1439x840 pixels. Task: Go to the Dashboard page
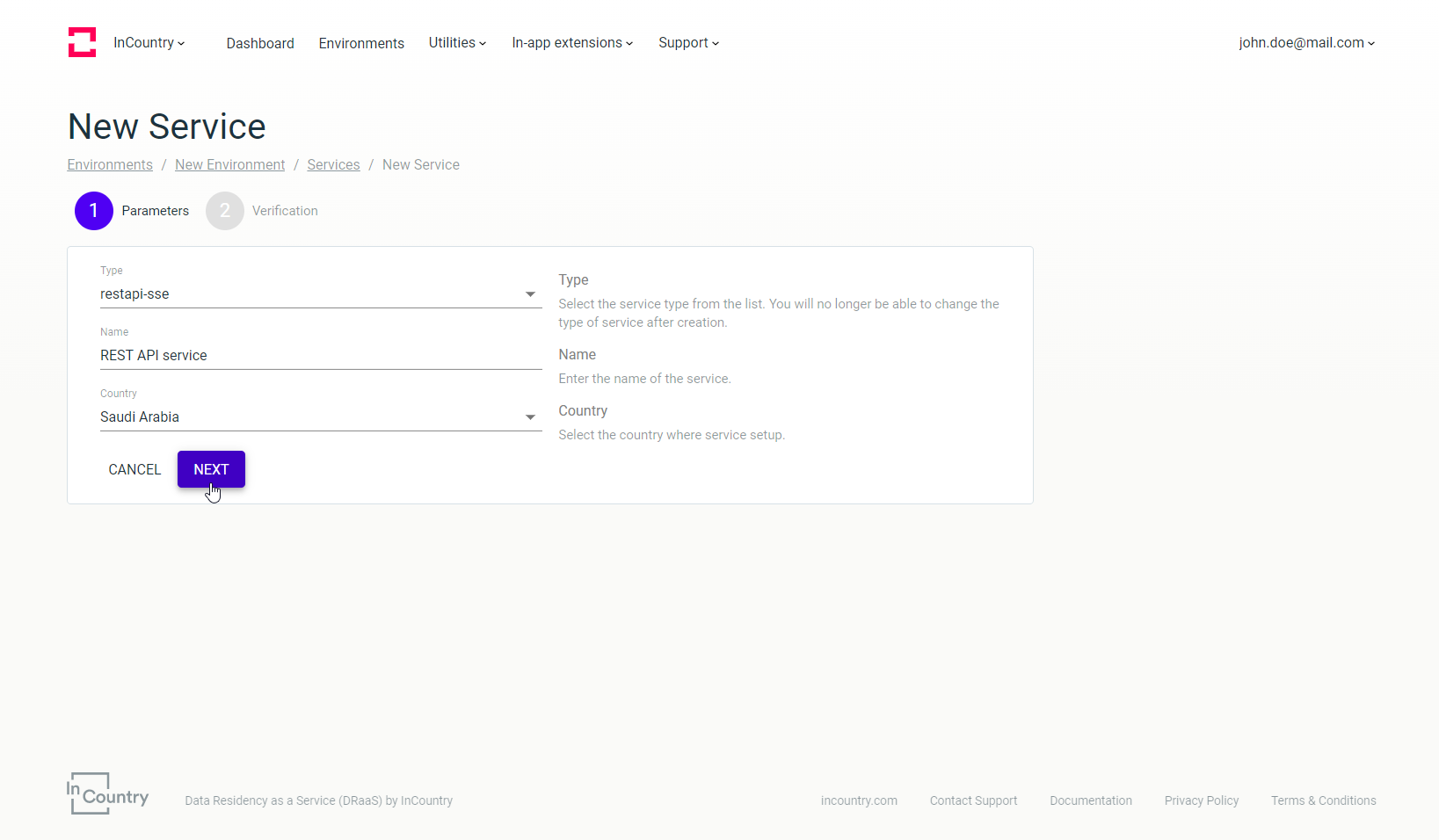pos(260,44)
